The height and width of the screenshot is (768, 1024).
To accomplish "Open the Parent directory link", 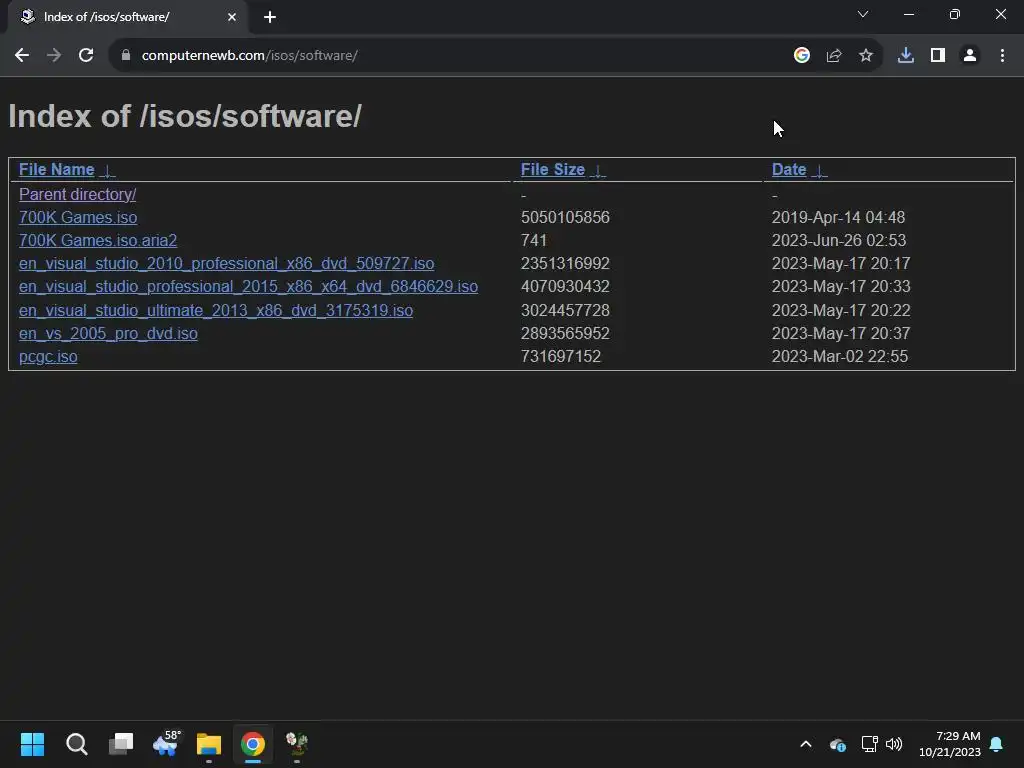I will 78,195.
